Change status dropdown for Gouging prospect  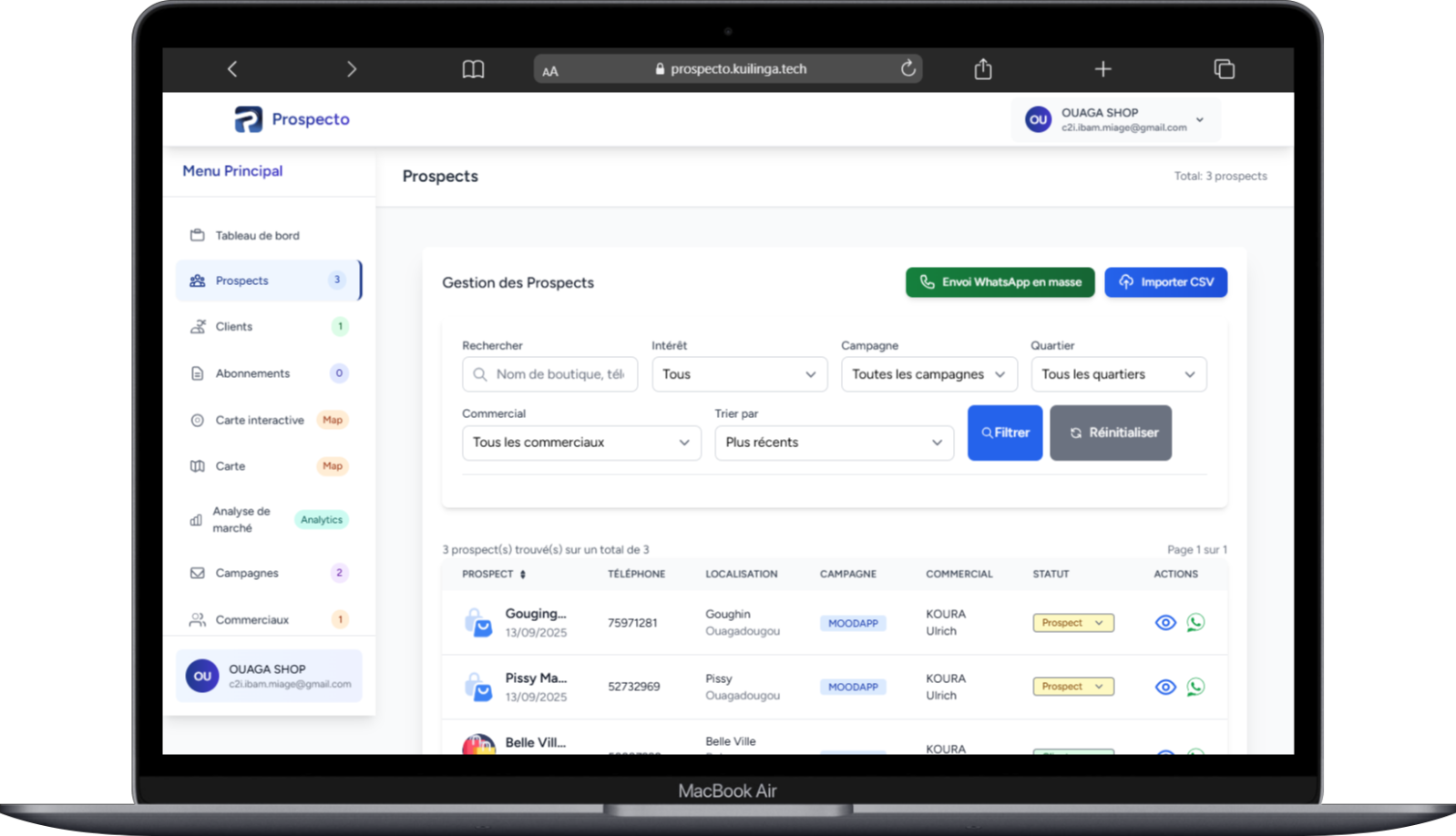click(x=1072, y=623)
